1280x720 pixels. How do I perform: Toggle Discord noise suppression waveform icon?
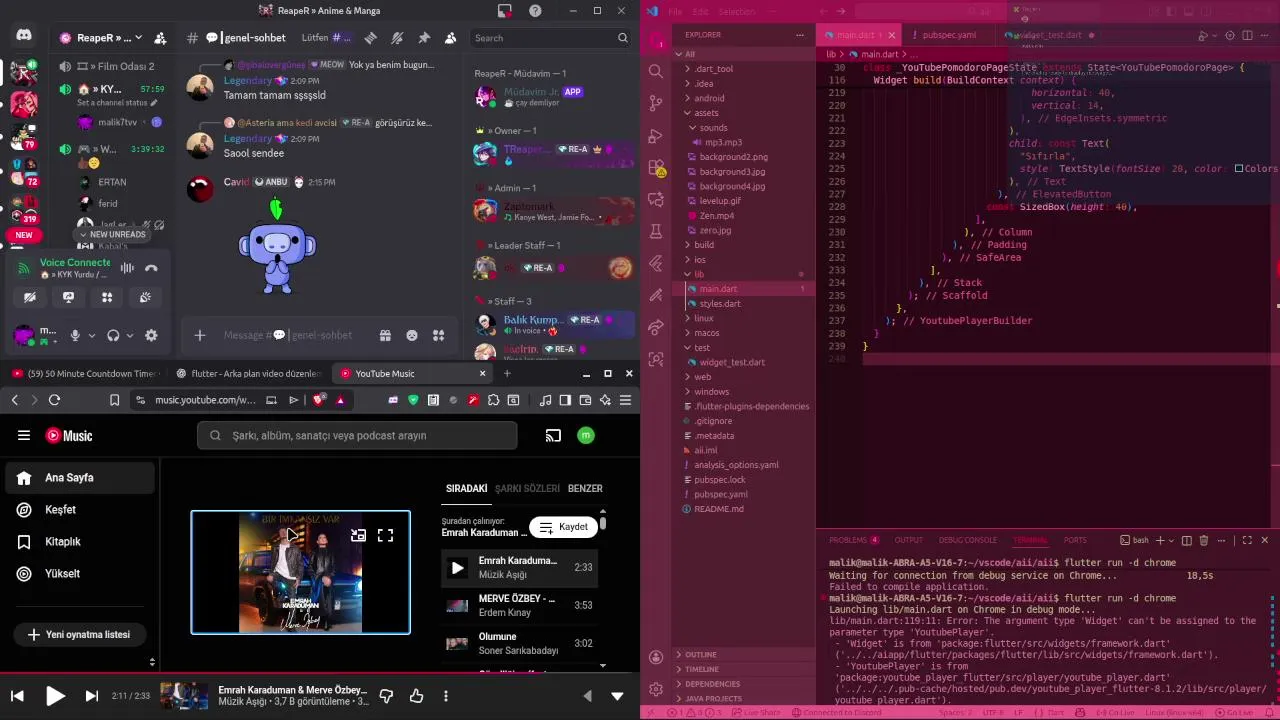click(x=127, y=268)
